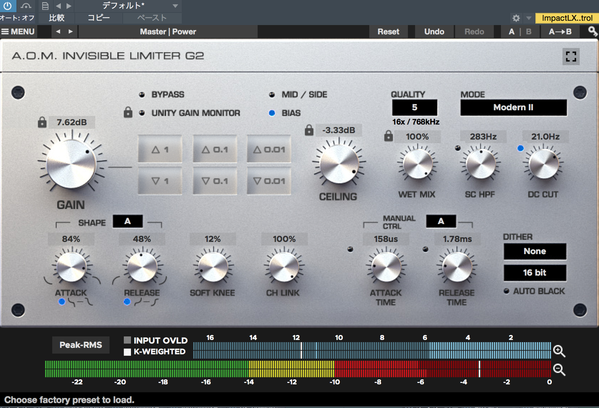This screenshot has height=408, width=599.
Task: Click the 7.62dB gain value field
Action: tap(72, 122)
